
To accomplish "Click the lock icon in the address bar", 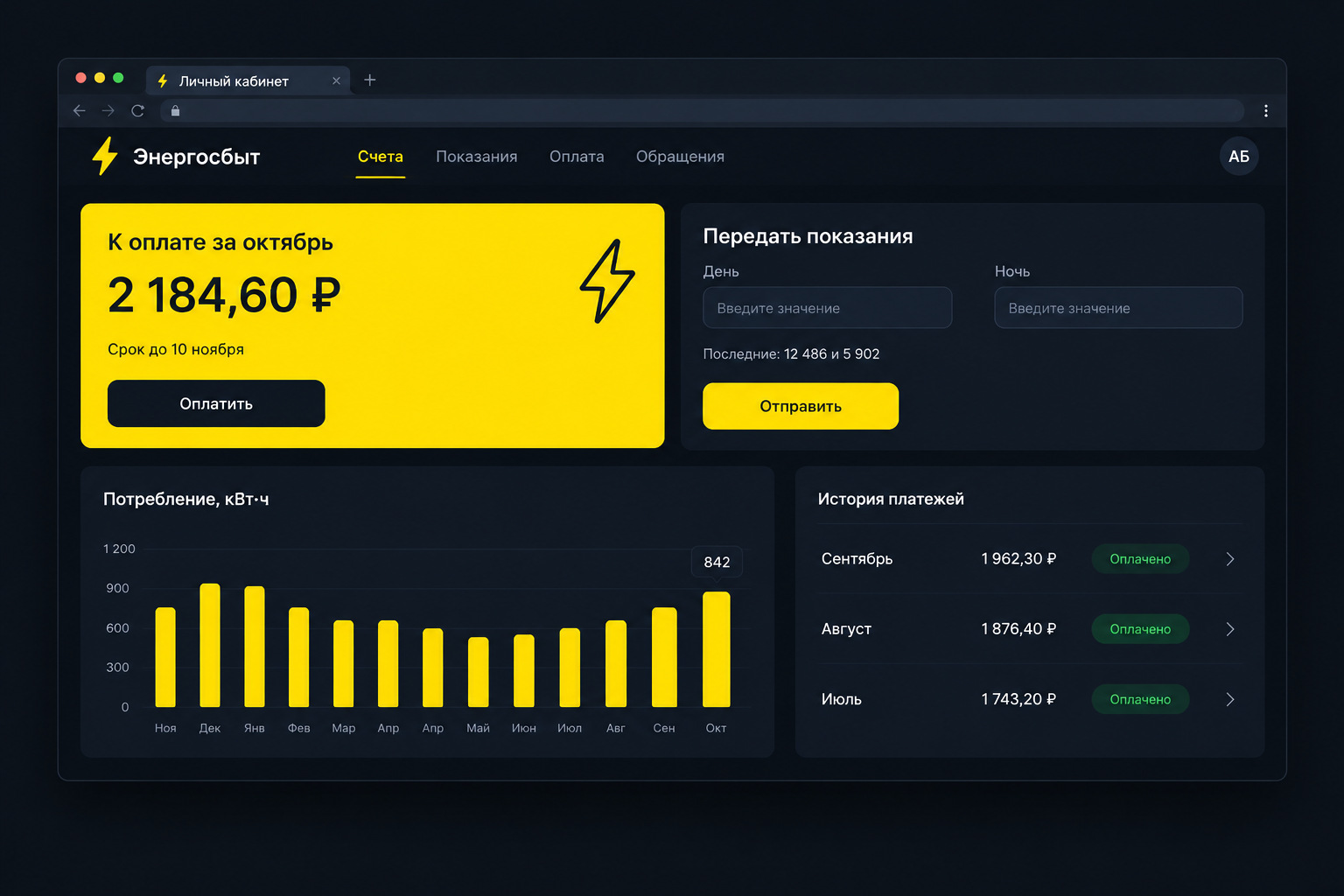I will (x=175, y=110).
